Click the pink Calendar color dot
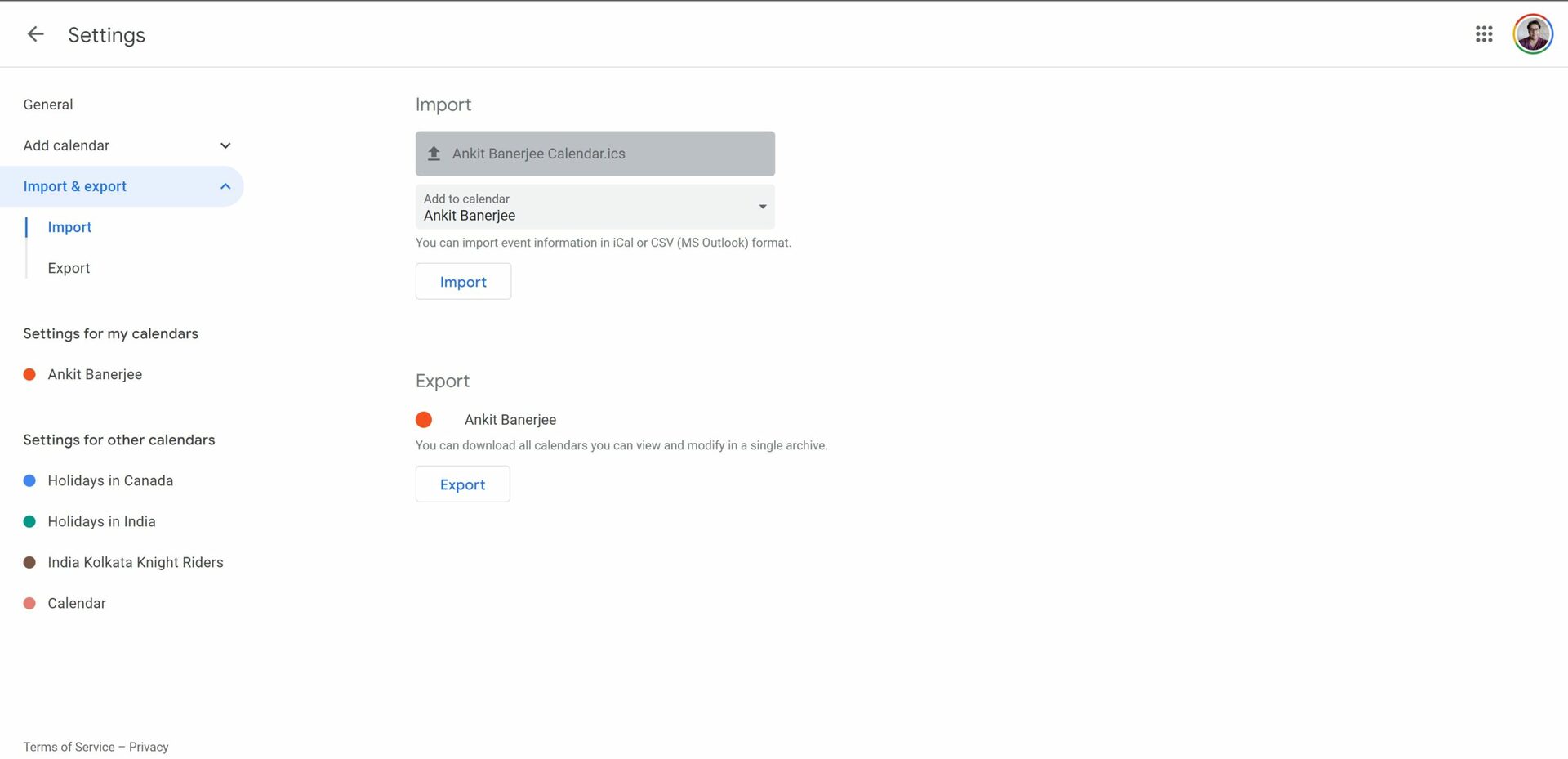This screenshot has width=1568, height=759. 29,604
